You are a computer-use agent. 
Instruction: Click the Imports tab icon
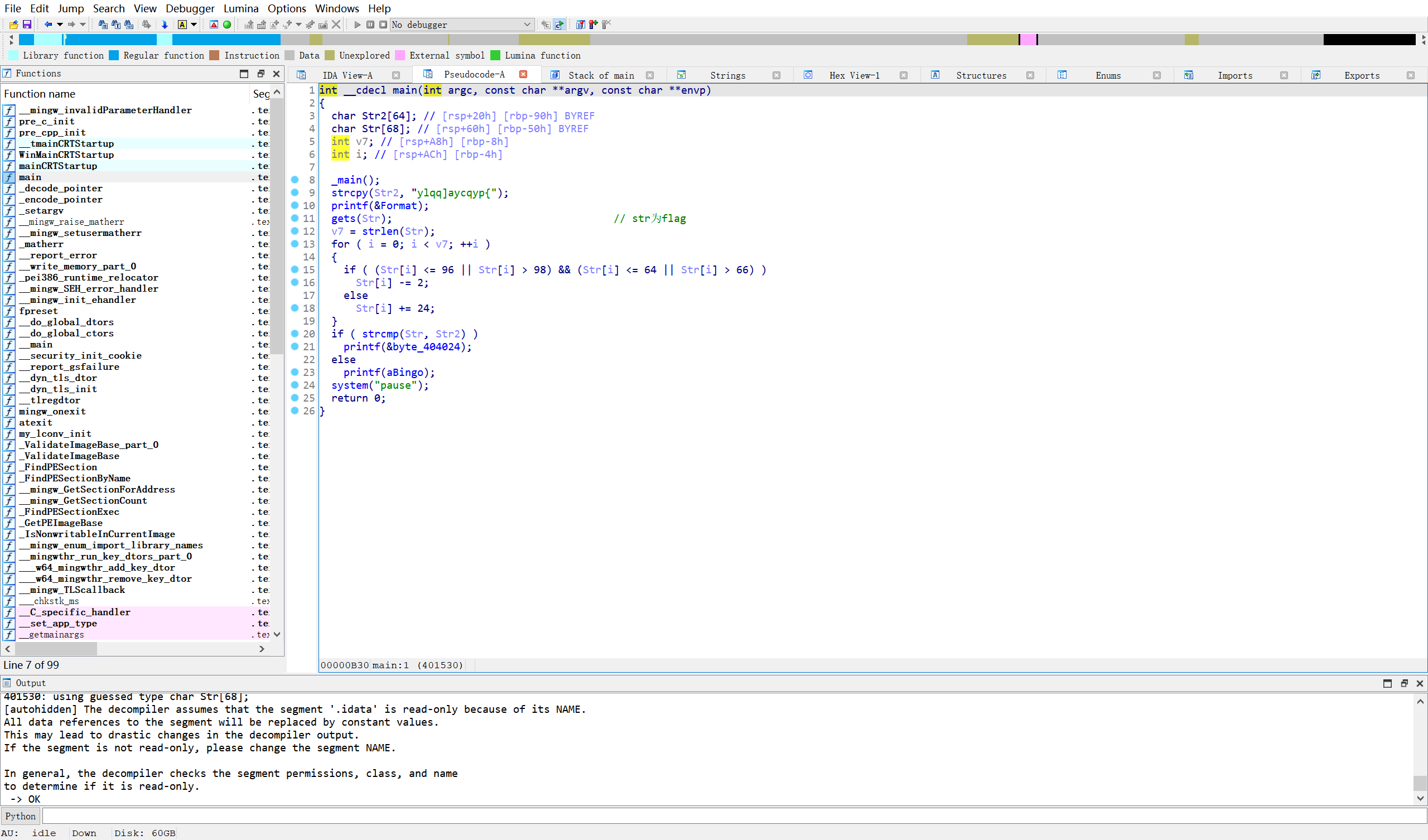1189,75
